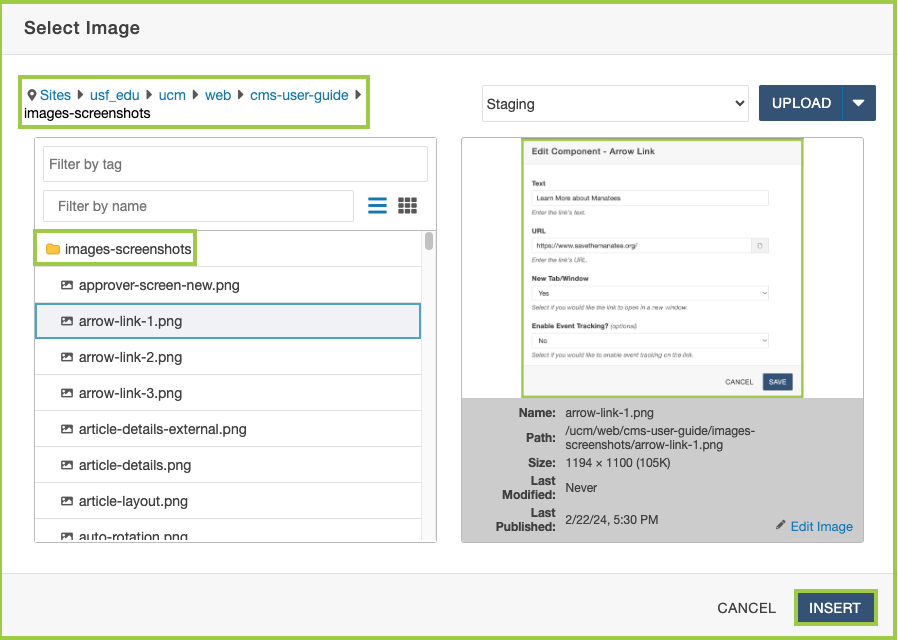This screenshot has height=640, width=898.
Task: Click the Filter by name field
Action: [198, 206]
